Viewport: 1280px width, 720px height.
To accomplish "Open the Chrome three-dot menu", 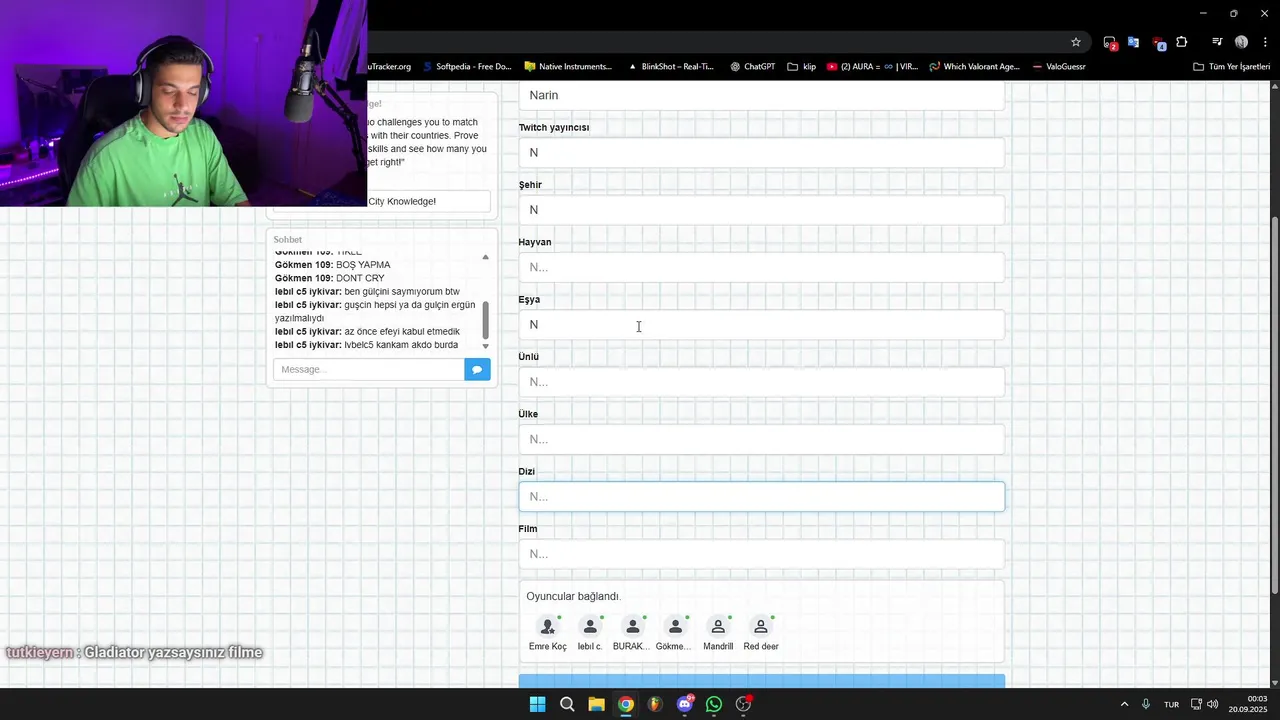I will [x=1265, y=42].
